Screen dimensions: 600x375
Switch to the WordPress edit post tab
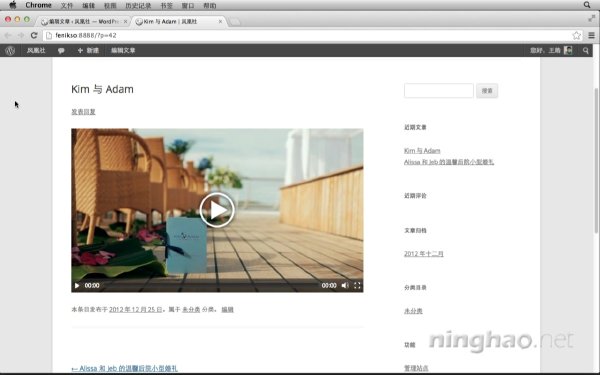[84, 21]
